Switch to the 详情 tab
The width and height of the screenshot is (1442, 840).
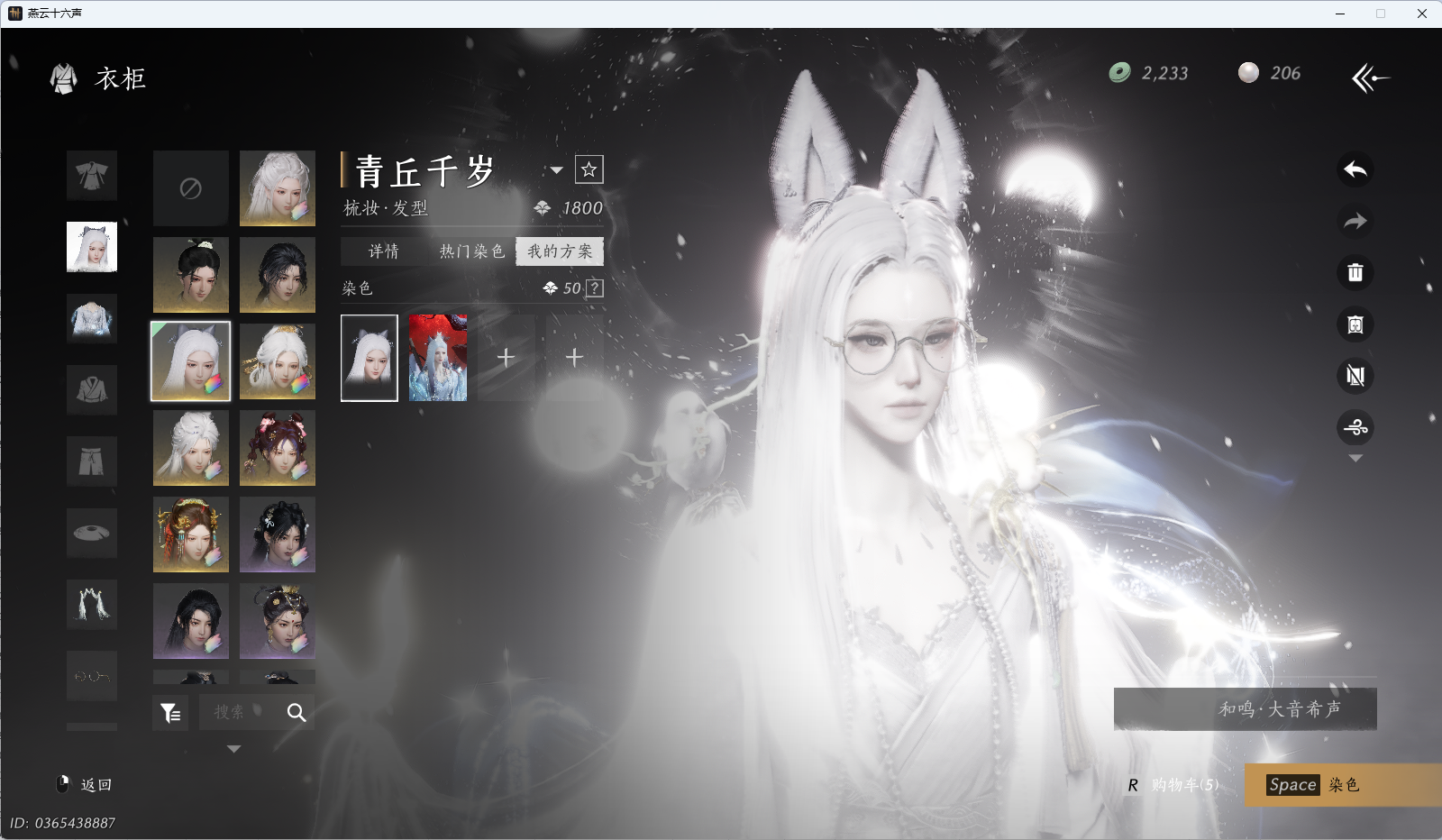pos(383,251)
